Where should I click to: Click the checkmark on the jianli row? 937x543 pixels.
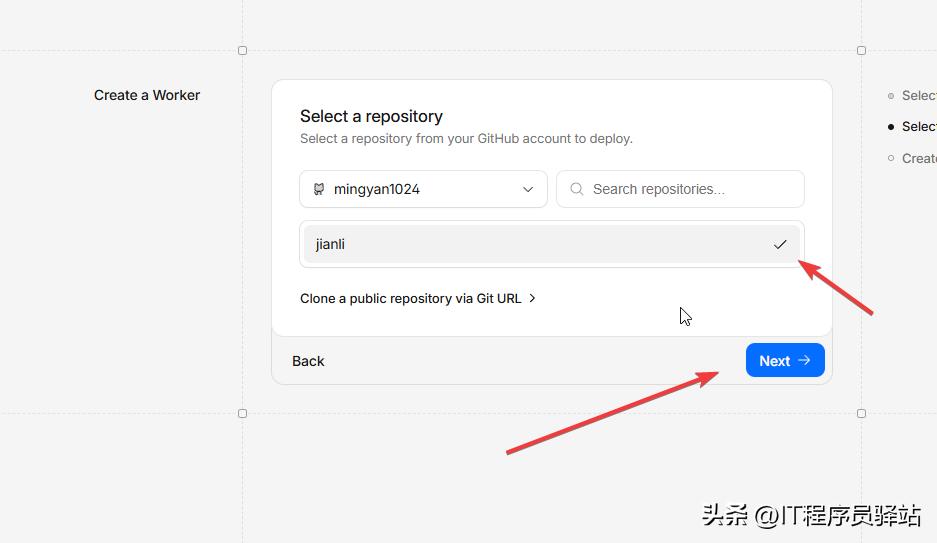(x=780, y=244)
